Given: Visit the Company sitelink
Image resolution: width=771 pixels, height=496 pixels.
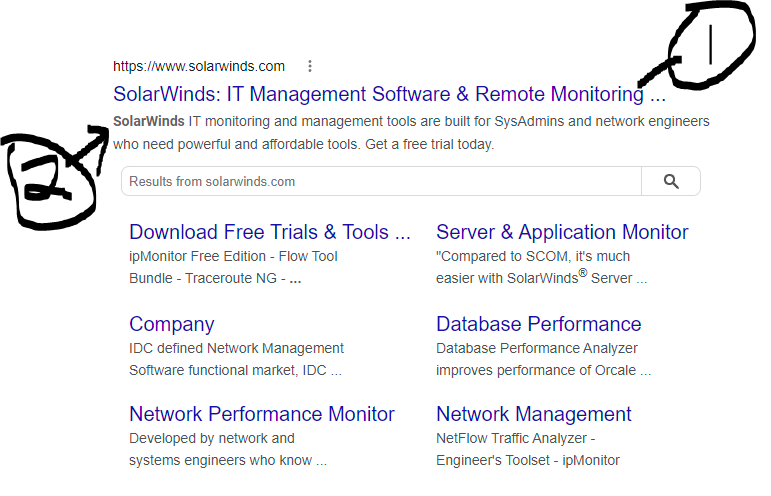Looking at the screenshot, I should tap(172, 324).
